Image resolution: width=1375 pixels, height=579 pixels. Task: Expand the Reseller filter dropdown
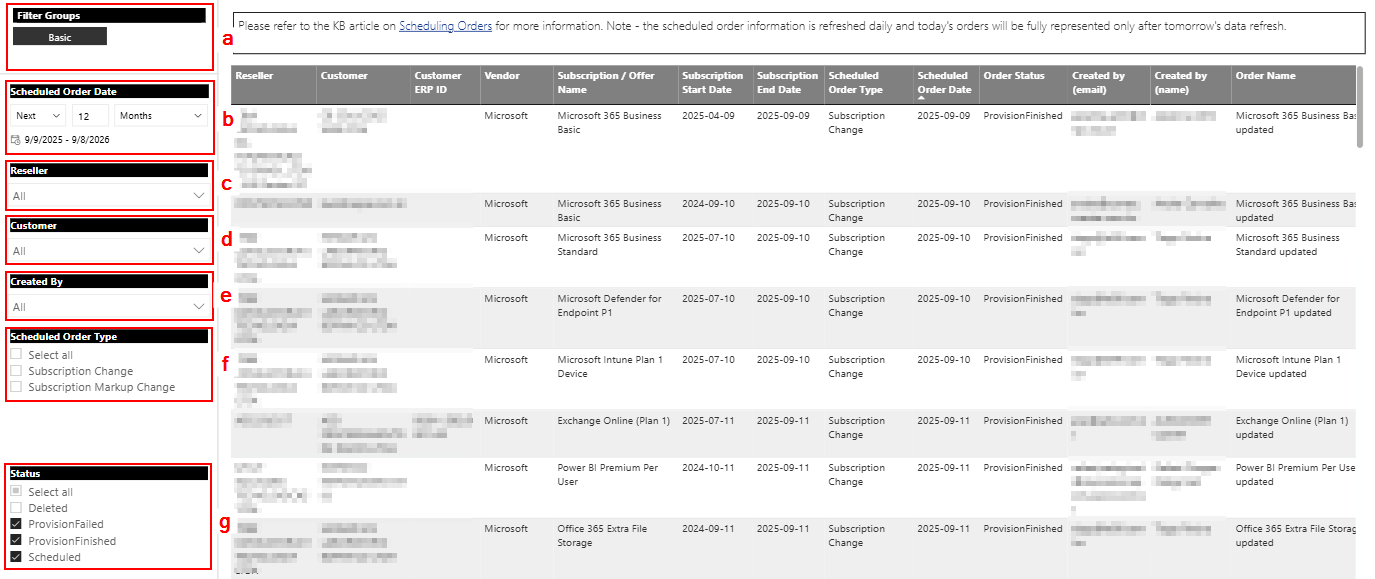coord(108,196)
